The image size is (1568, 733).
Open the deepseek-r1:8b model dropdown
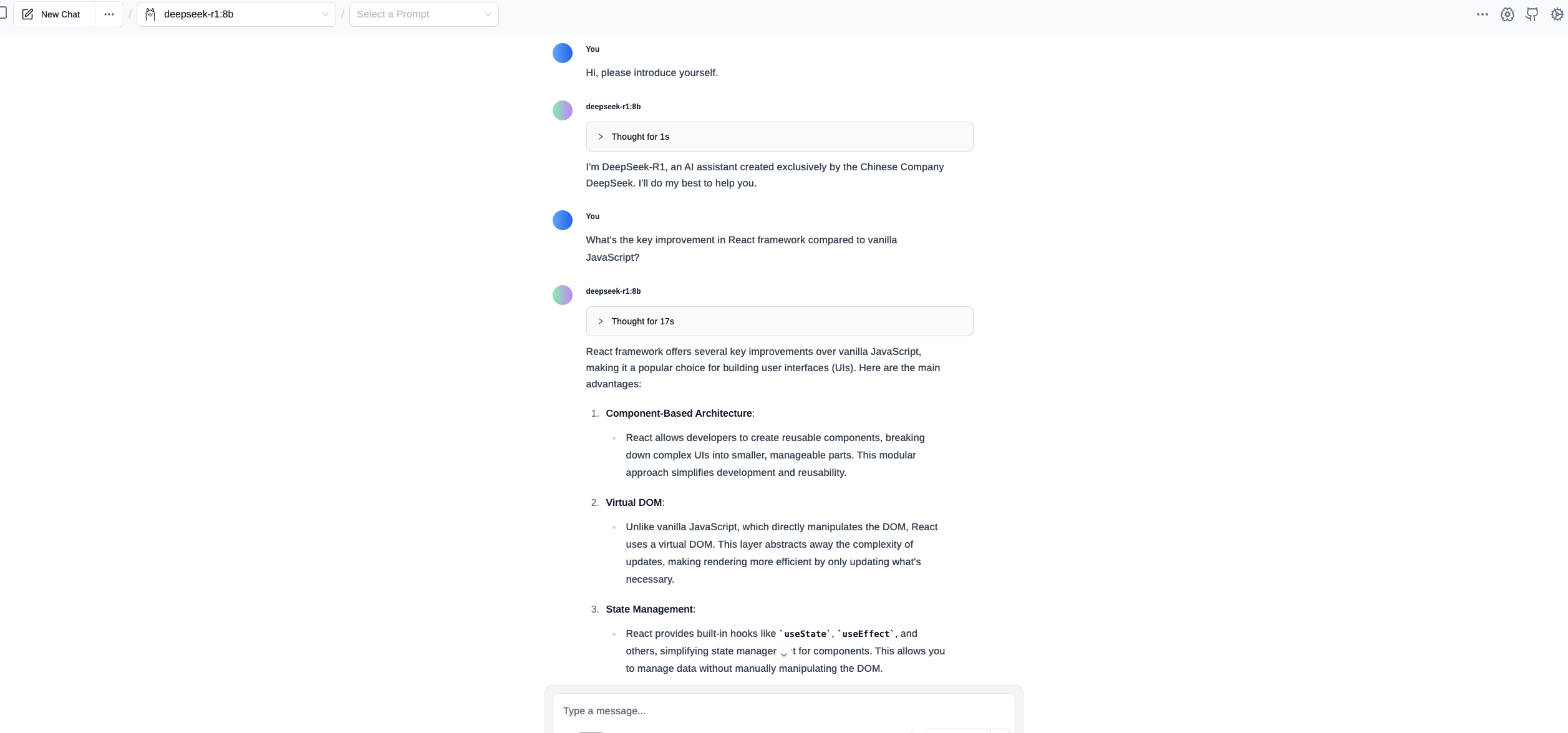pos(236,14)
